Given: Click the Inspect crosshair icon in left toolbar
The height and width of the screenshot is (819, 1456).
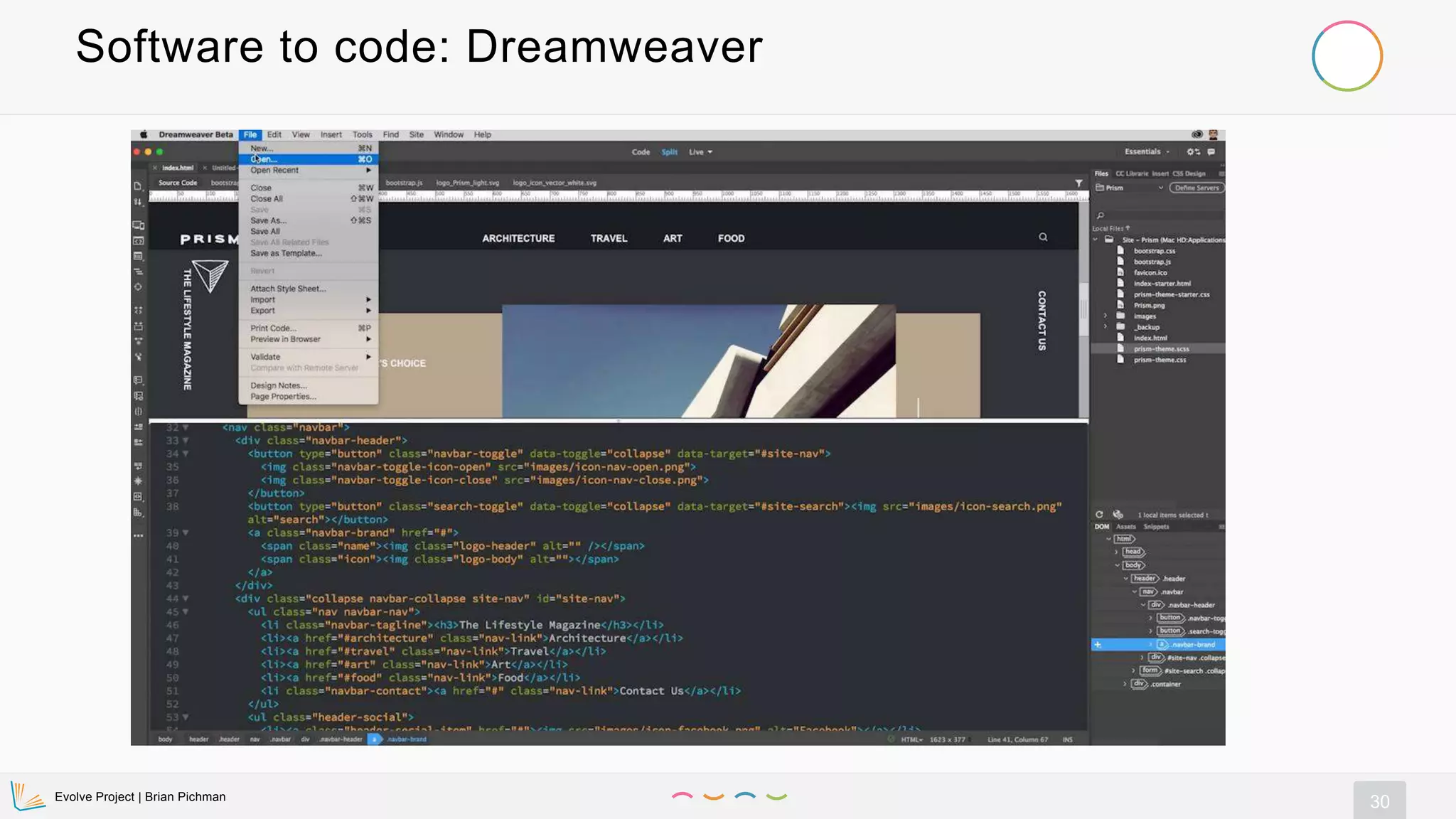Looking at the screenshot, I should 138,287.
